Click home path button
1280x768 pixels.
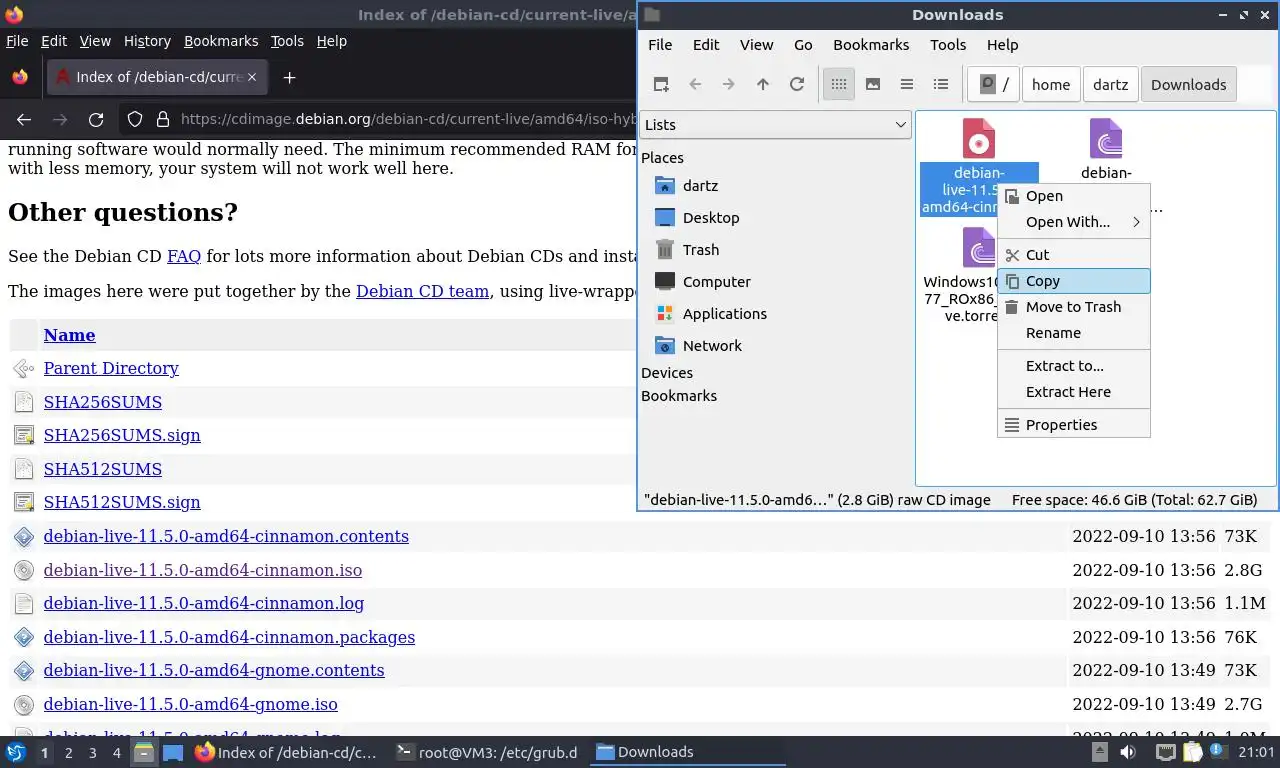pos(1051,85)
